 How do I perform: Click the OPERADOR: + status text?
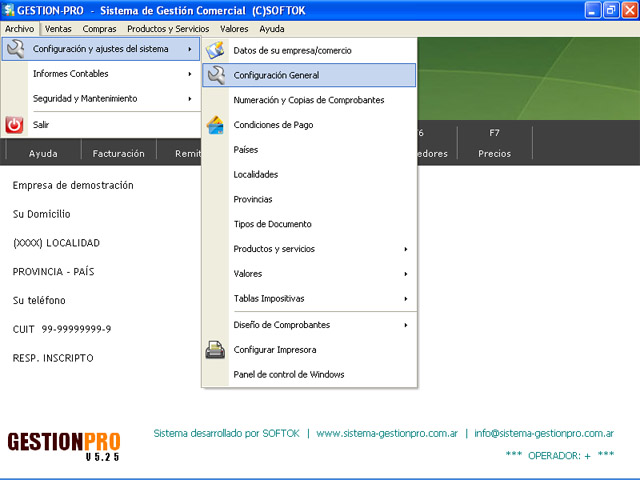pyautogui.click(x=560, y=456)
